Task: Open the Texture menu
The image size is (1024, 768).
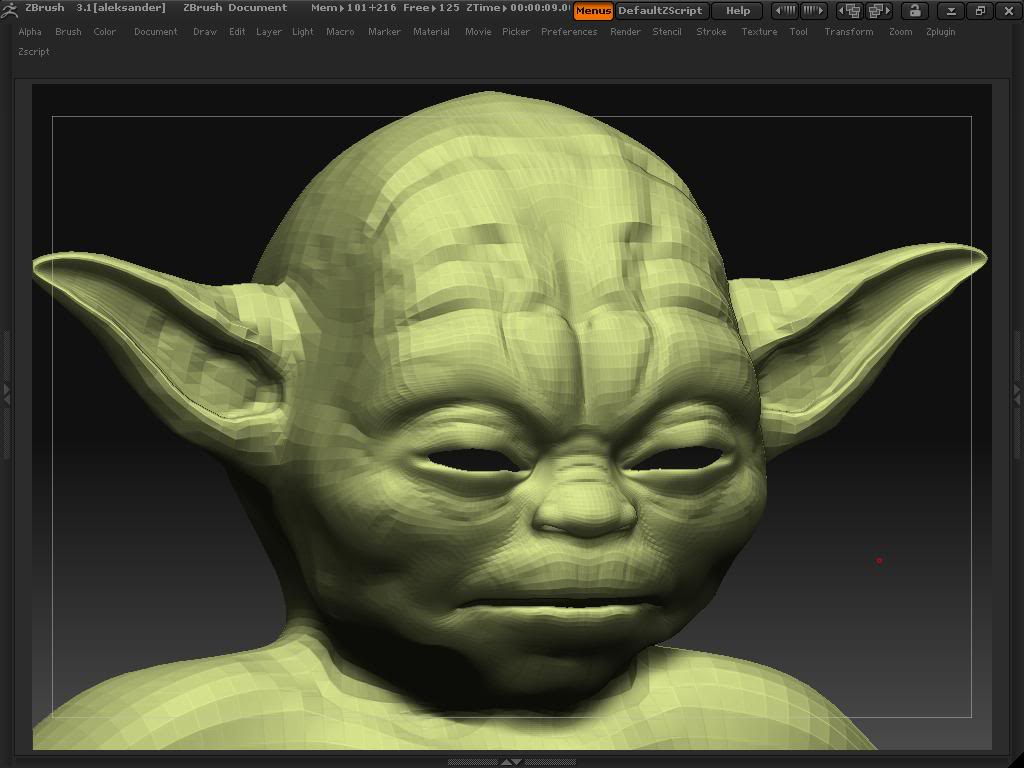Action: tap(760, 31)
